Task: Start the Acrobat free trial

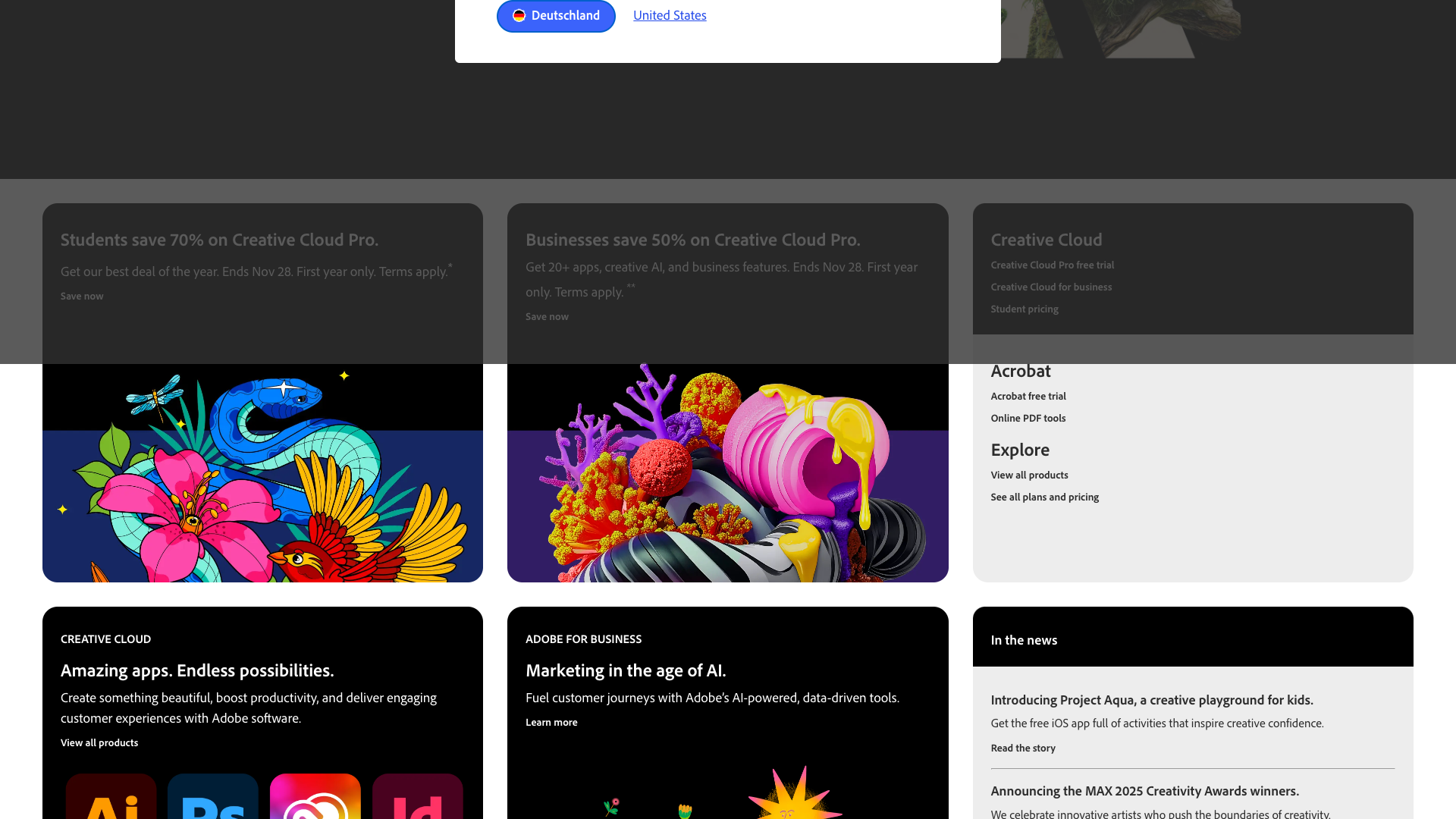Action: pyautogui.click(x=1028, y=396)
